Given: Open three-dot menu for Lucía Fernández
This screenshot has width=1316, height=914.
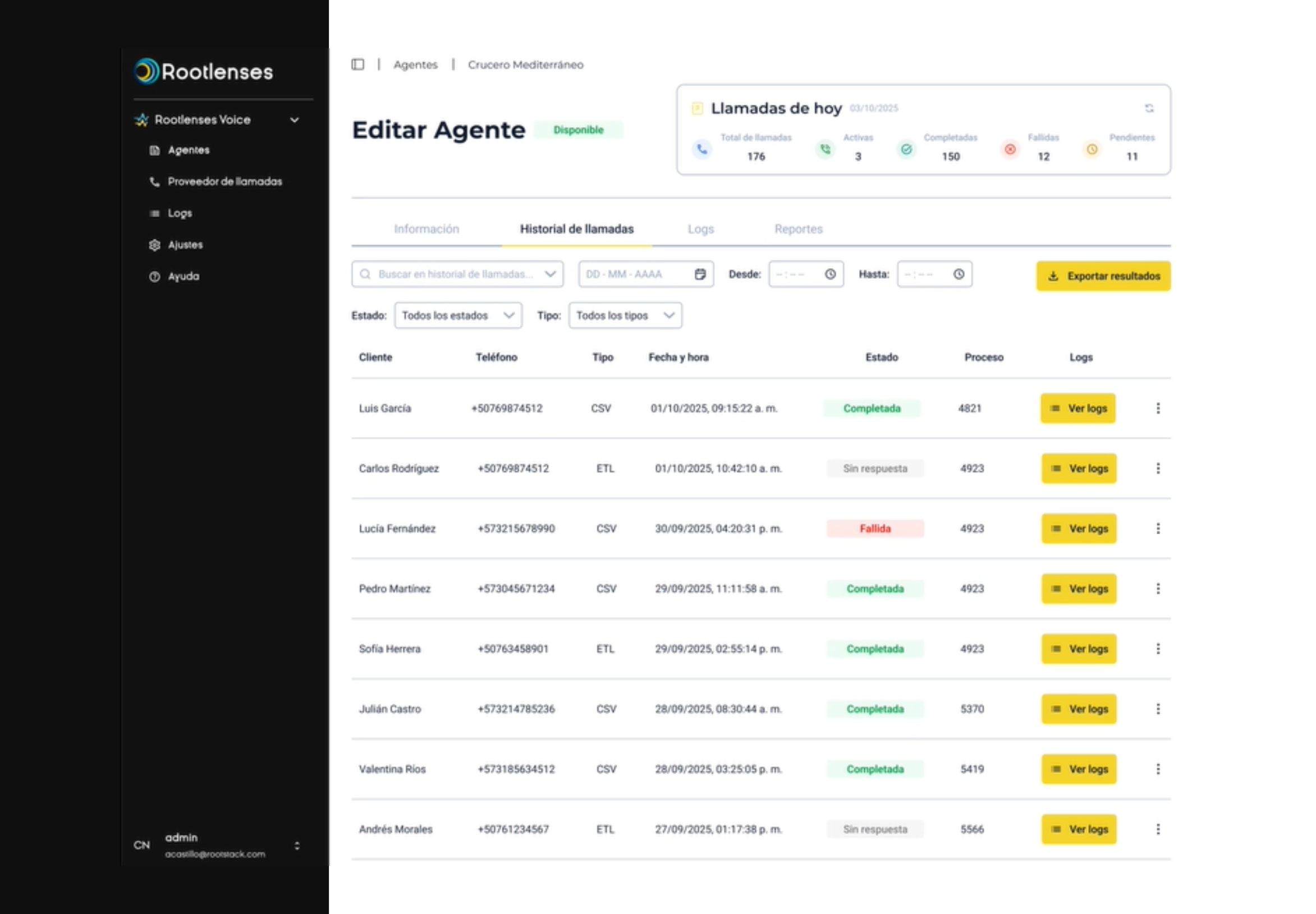Looking at the screenshot, I should (1157, 528).
